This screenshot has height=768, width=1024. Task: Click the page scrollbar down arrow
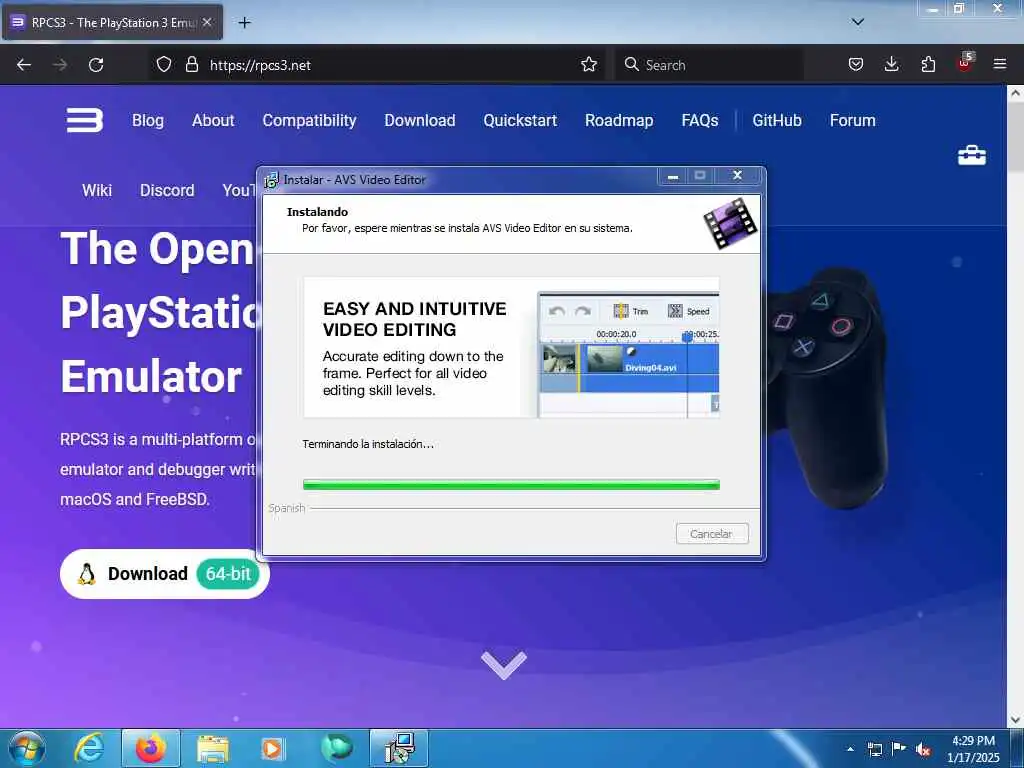coord(1016,720)
